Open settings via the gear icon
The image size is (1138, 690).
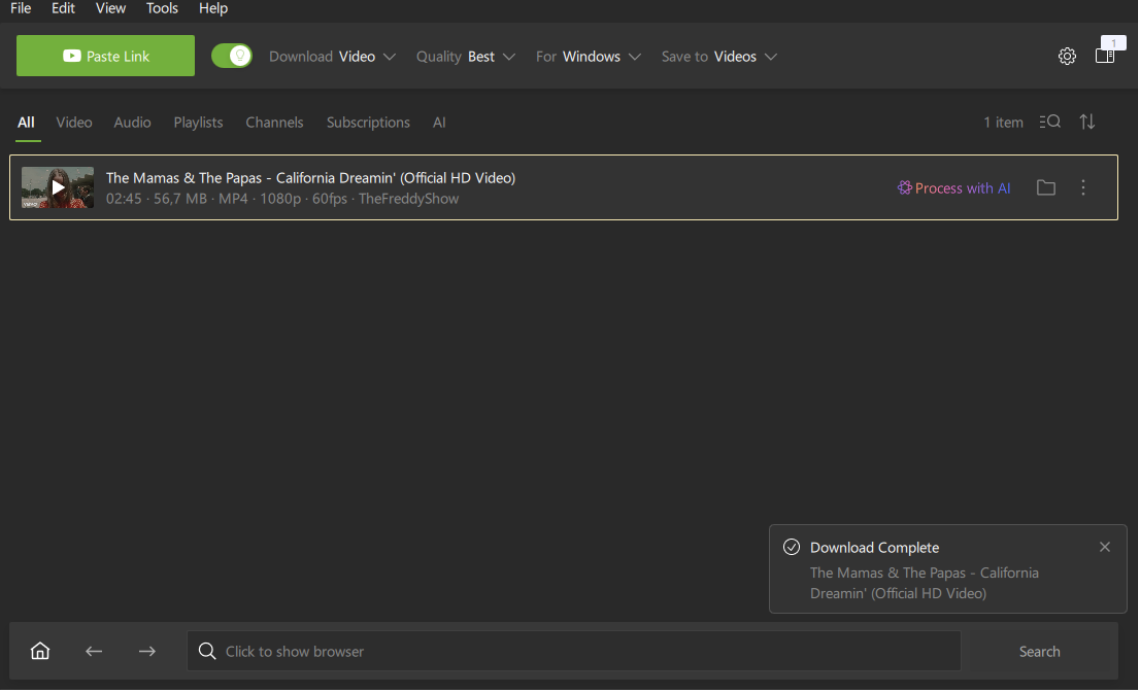(1066, 56)
